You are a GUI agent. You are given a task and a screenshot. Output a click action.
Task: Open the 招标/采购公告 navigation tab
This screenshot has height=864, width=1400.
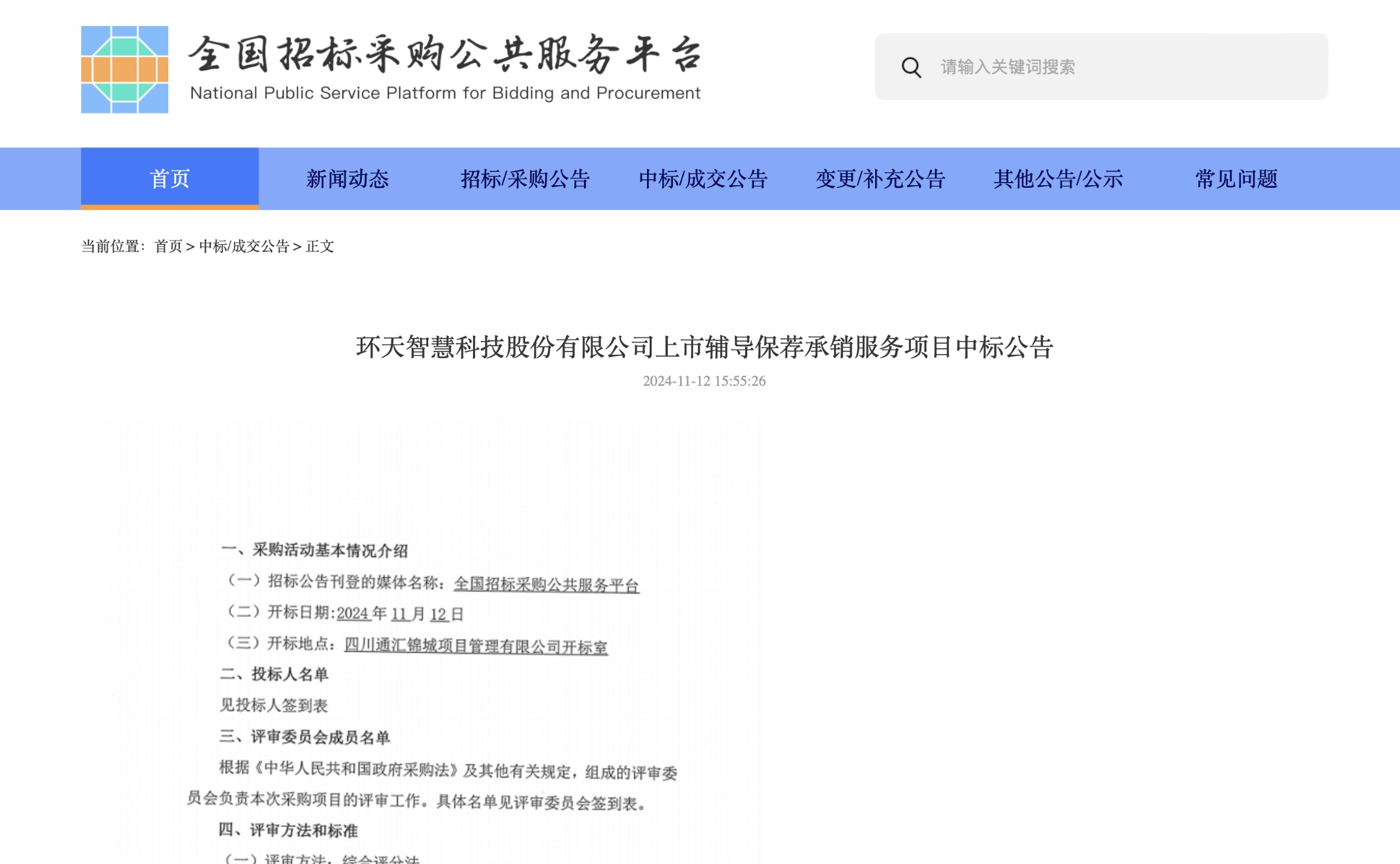click(525, 179)
